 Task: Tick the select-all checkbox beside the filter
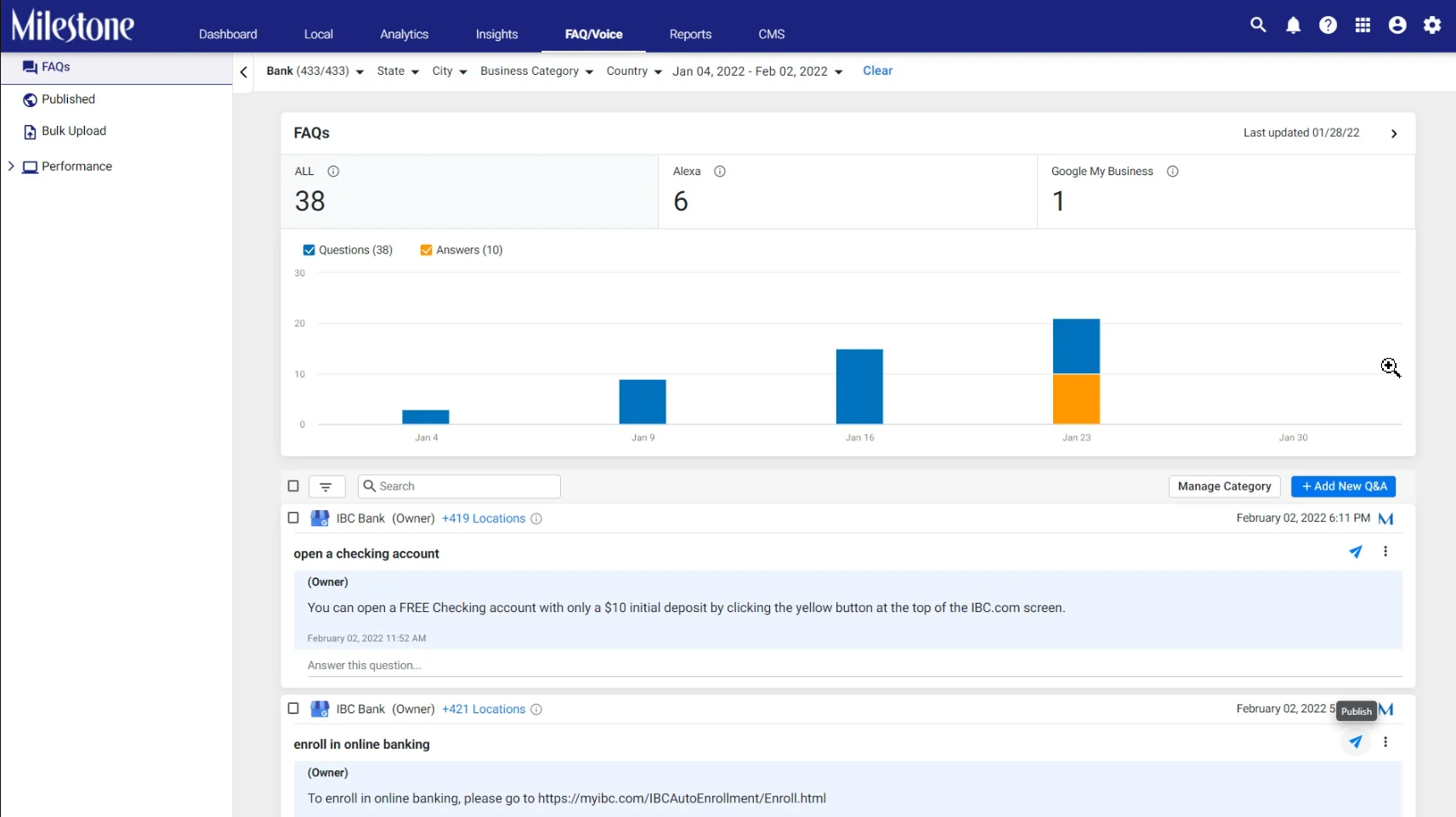point(293,486)
